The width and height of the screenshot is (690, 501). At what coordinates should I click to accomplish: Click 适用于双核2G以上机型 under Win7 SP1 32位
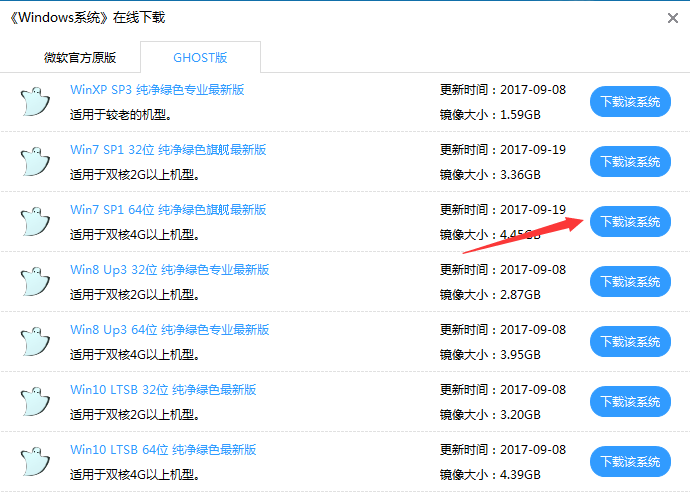[135, 175]
